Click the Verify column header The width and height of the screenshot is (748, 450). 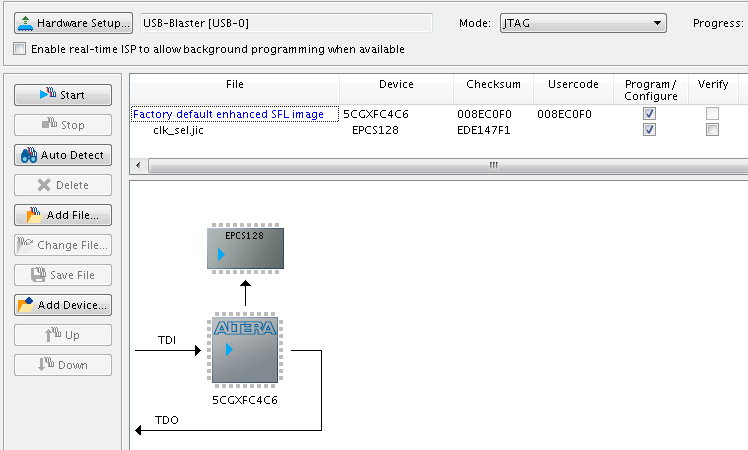click(713, 90)
